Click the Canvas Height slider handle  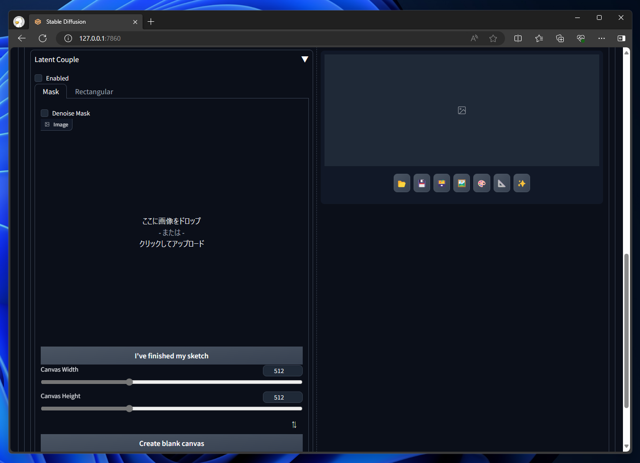(129, 409)
